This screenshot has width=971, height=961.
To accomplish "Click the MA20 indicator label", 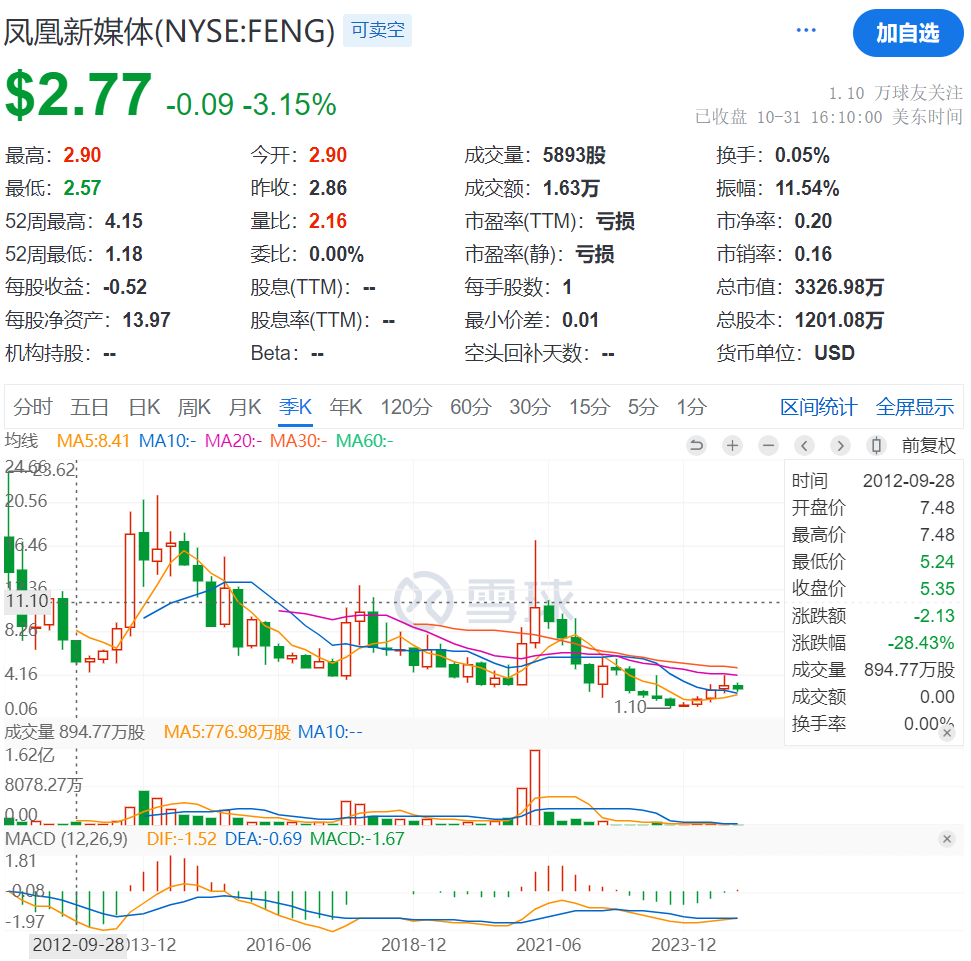I will click(233, 441).
